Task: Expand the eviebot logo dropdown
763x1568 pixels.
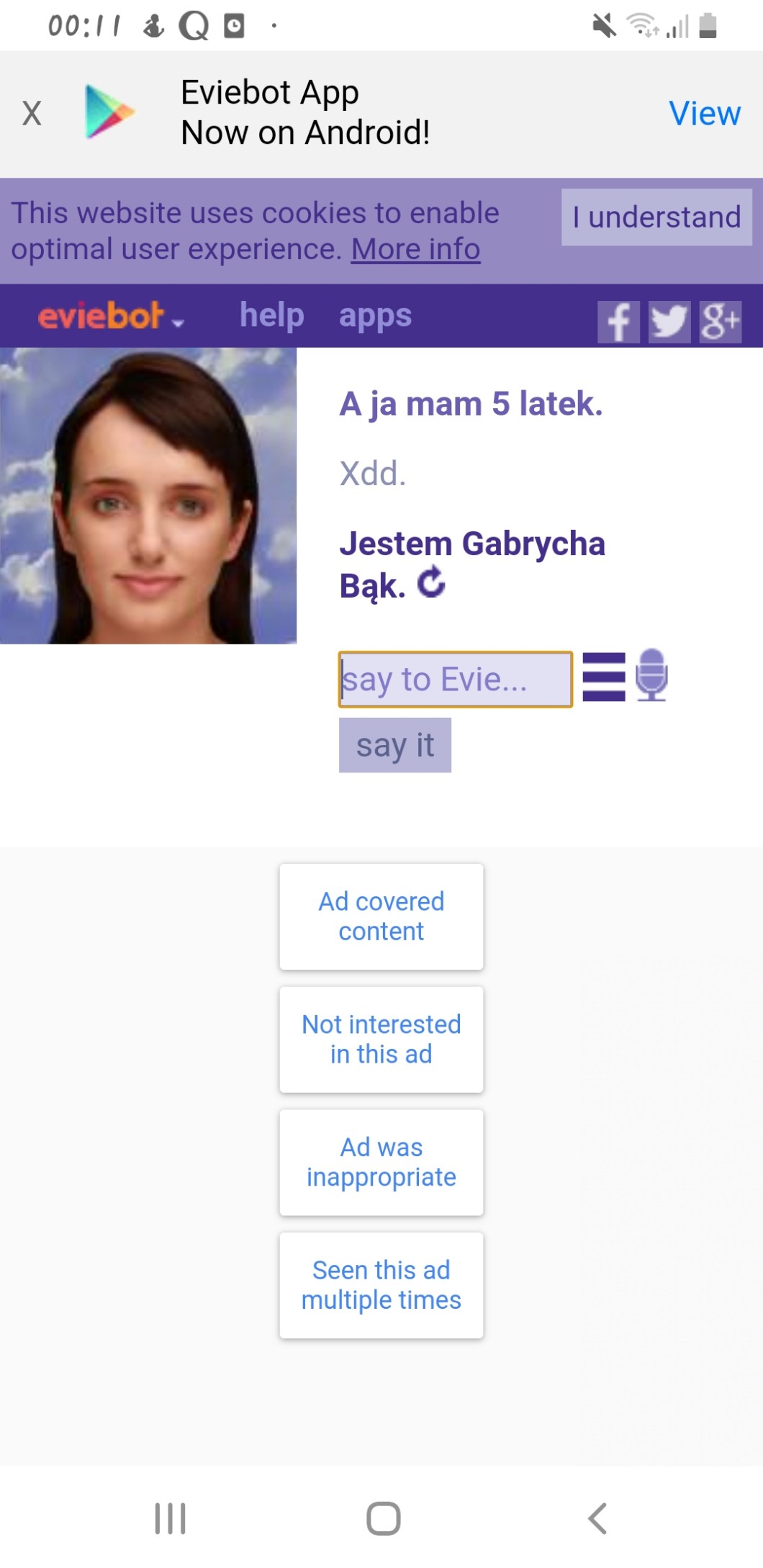Action: click(x=111, y=316)
